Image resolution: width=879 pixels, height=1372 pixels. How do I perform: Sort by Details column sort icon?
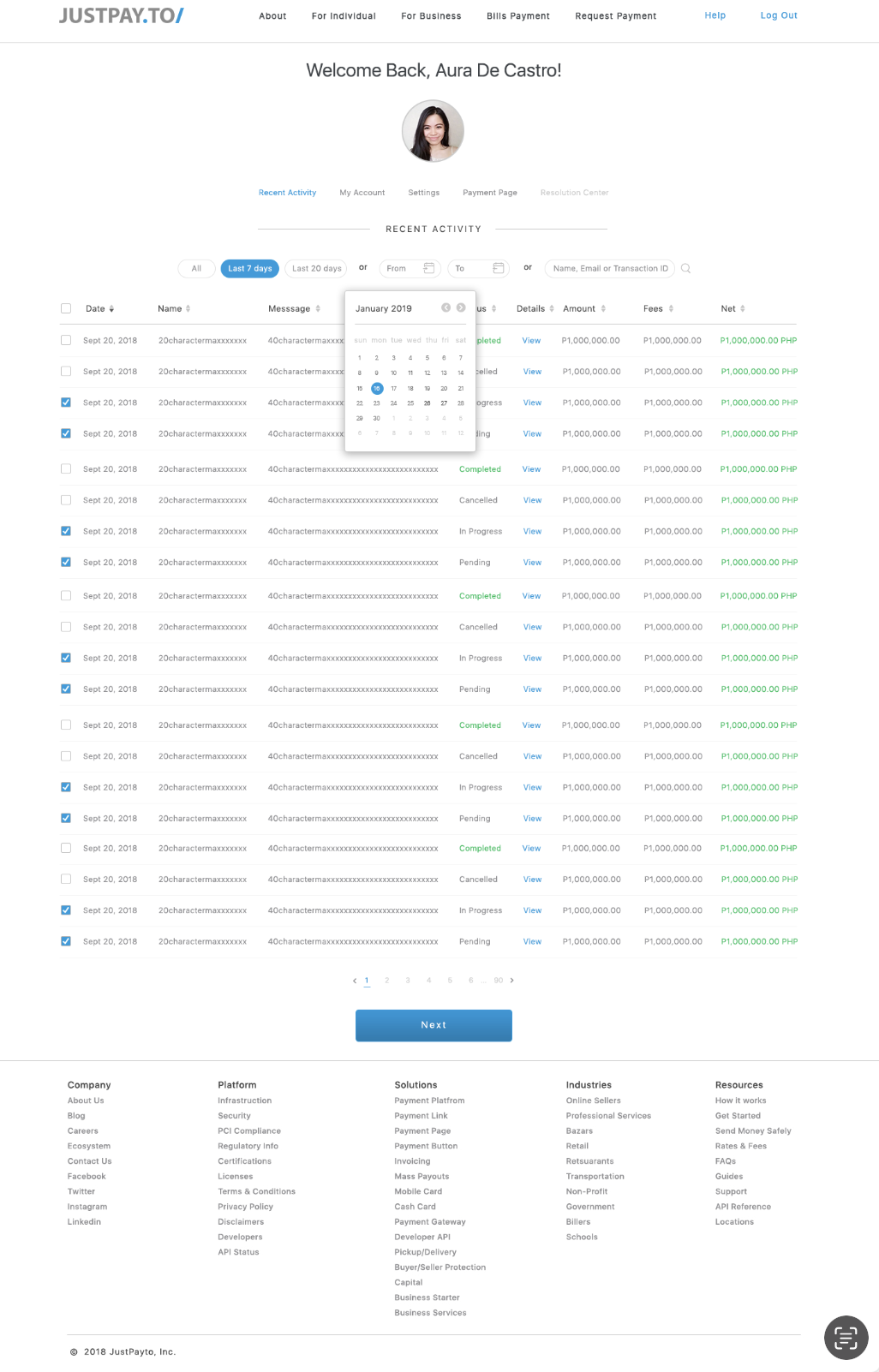[552, 308]
